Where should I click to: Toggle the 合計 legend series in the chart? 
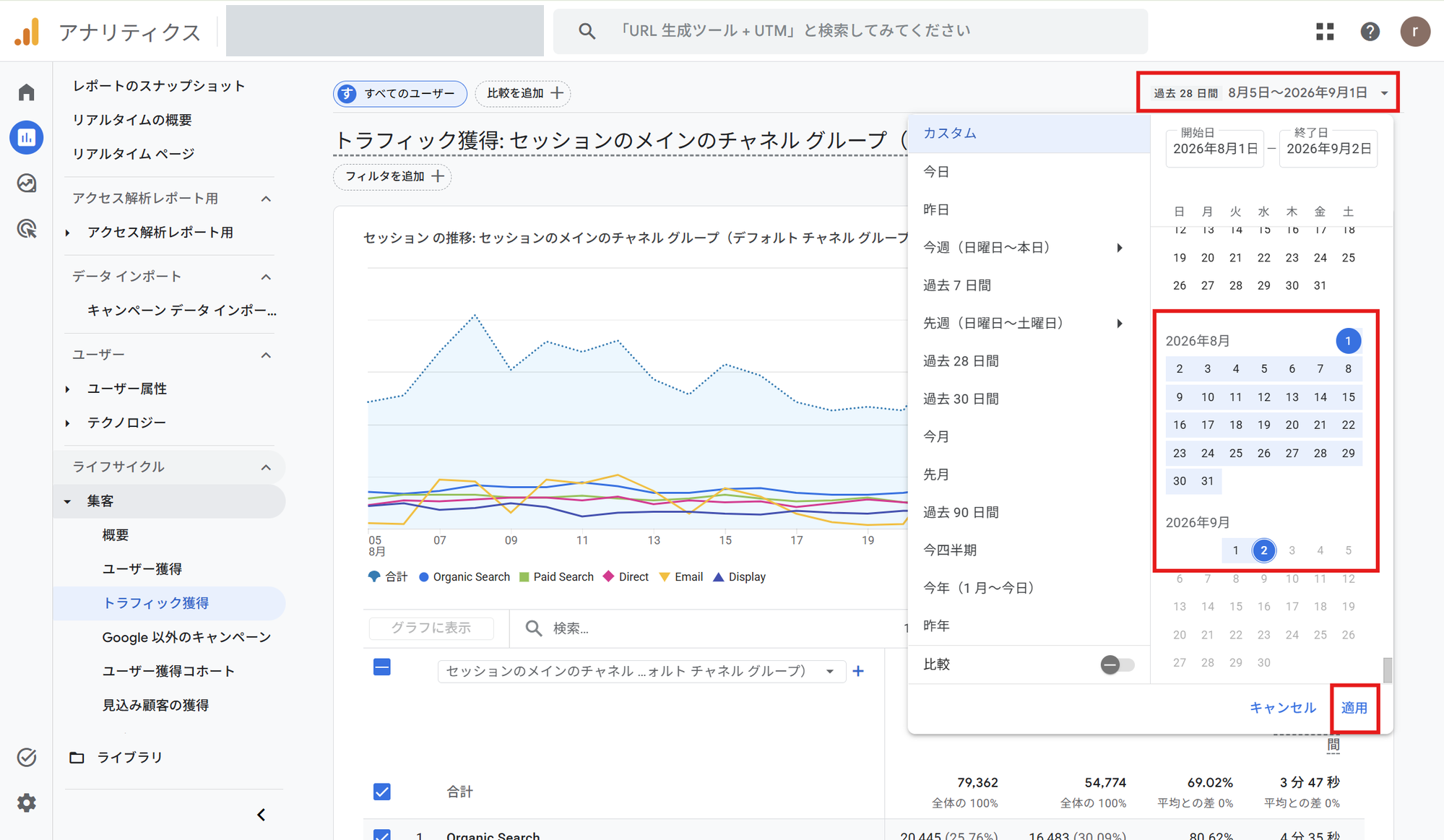[387, 576]
